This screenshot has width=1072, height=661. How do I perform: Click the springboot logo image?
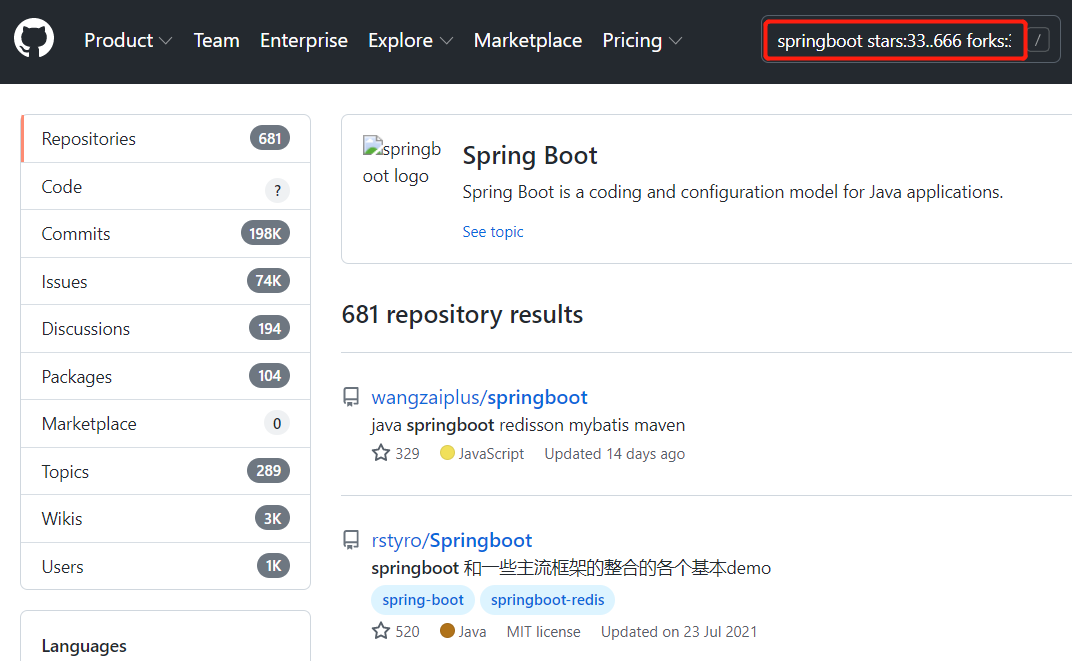pos(402,162)
